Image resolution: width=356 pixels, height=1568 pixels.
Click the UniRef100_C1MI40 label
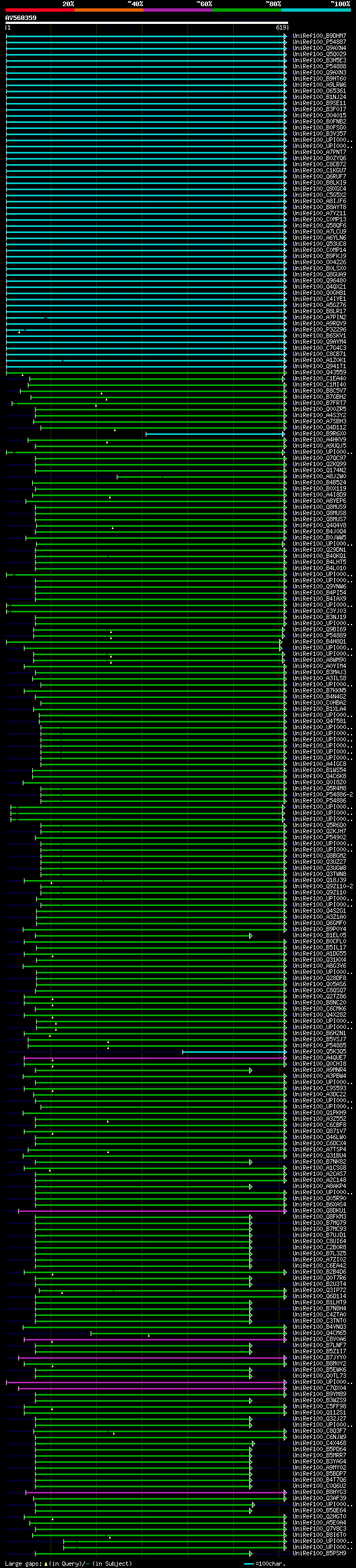click(319, 385)
